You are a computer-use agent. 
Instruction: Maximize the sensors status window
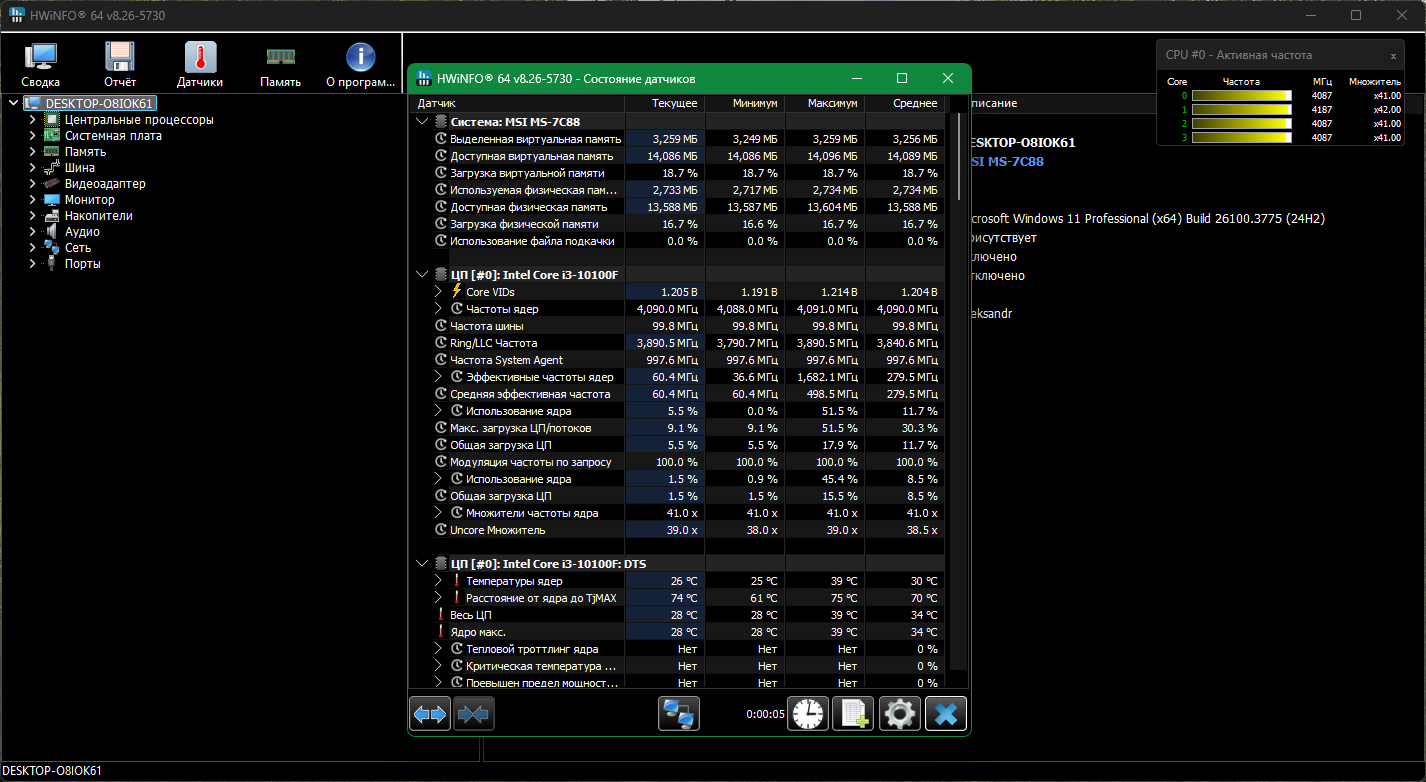coord(902,78)
